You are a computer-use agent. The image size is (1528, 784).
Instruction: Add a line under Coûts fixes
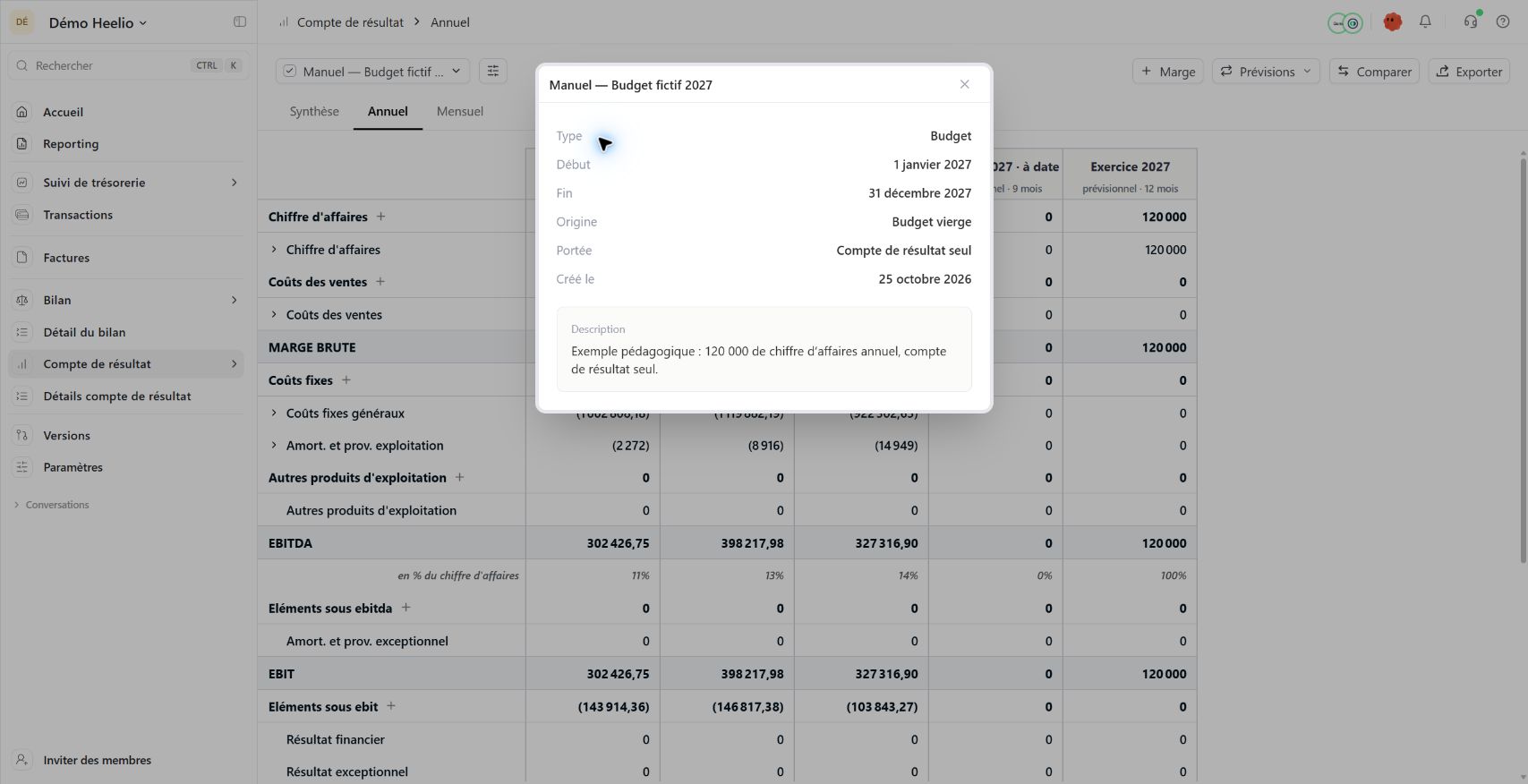346,380
